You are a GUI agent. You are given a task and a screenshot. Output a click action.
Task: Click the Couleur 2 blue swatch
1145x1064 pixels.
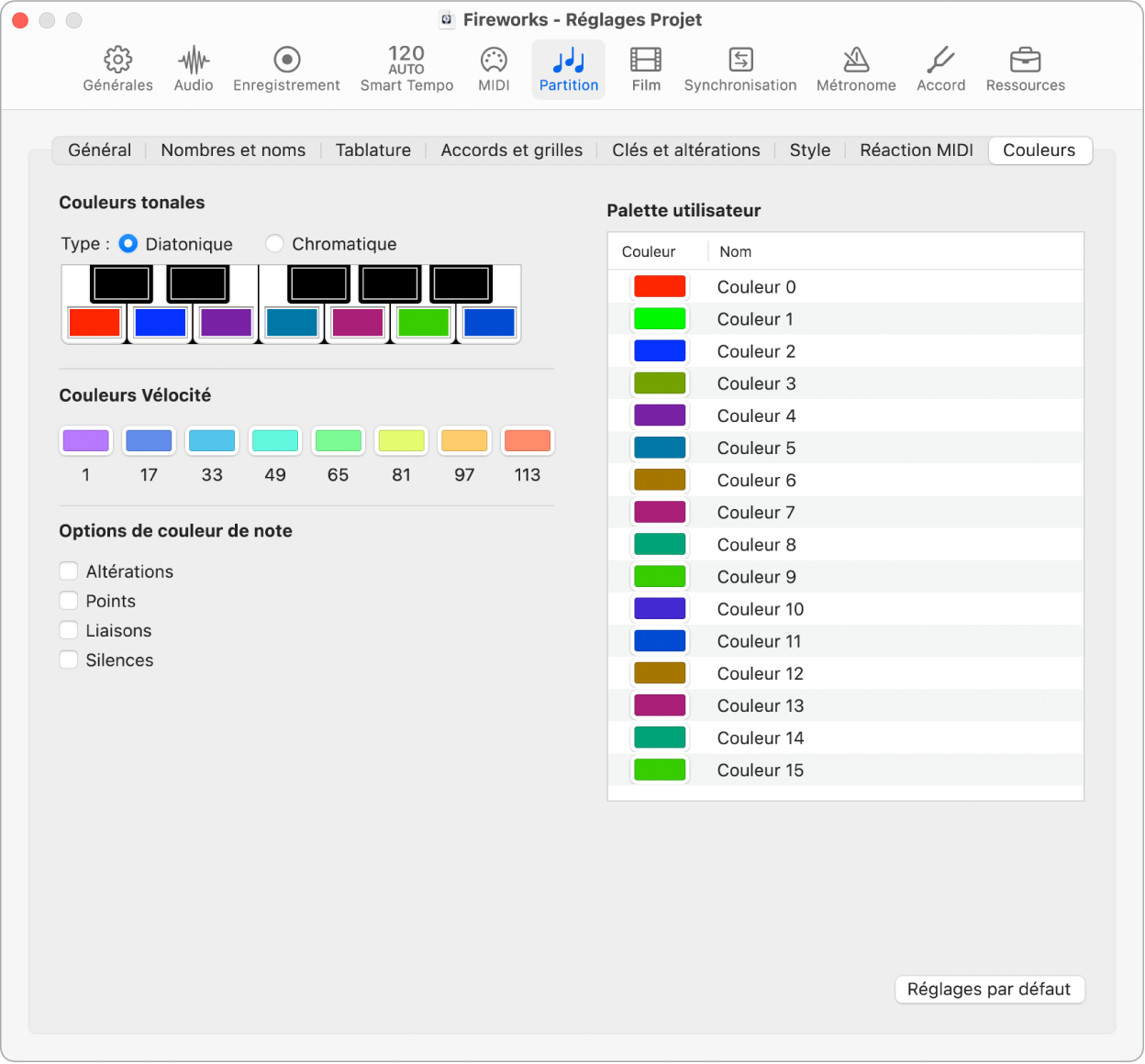(x=660, y=351)
